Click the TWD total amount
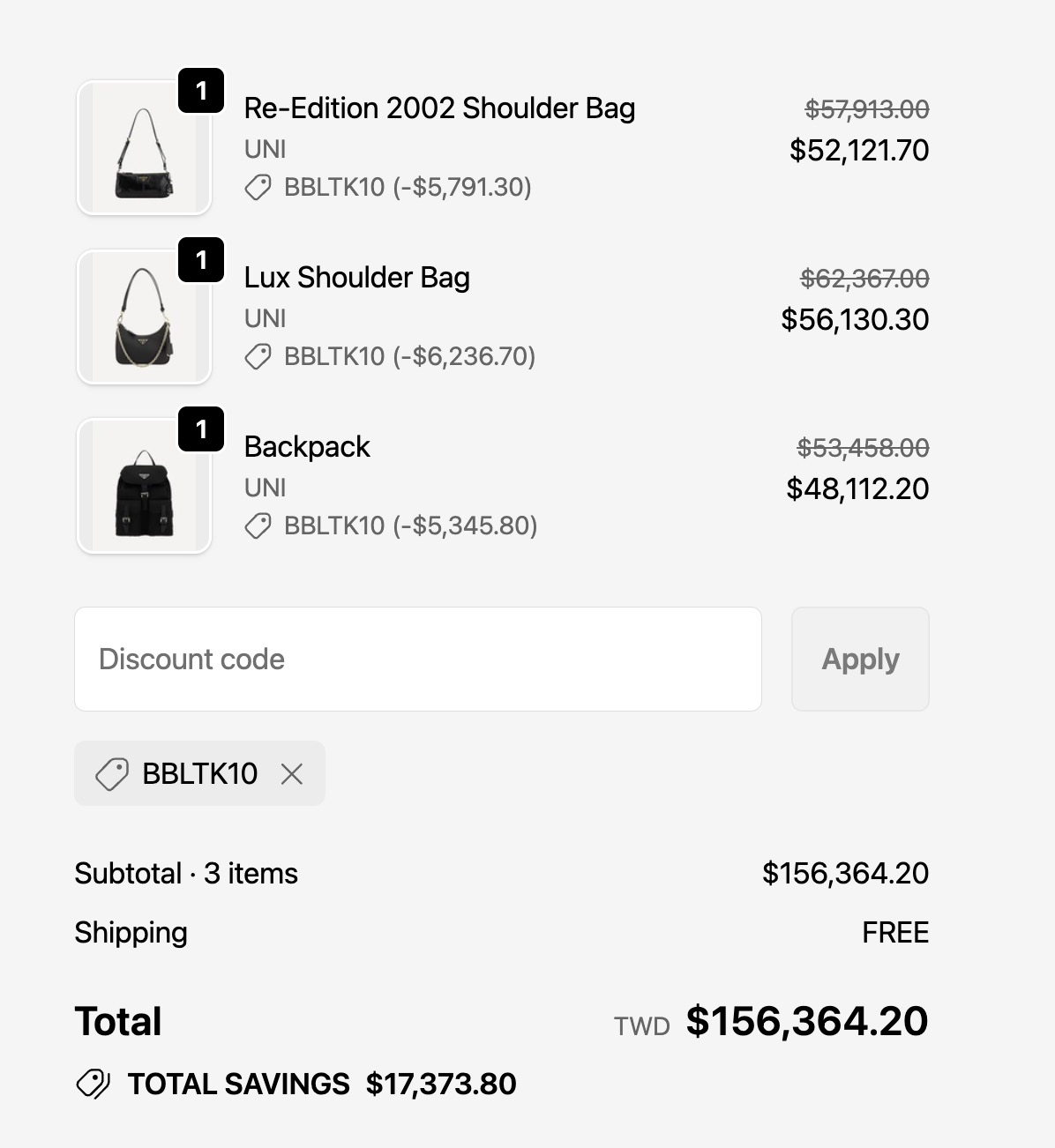 806,1021
